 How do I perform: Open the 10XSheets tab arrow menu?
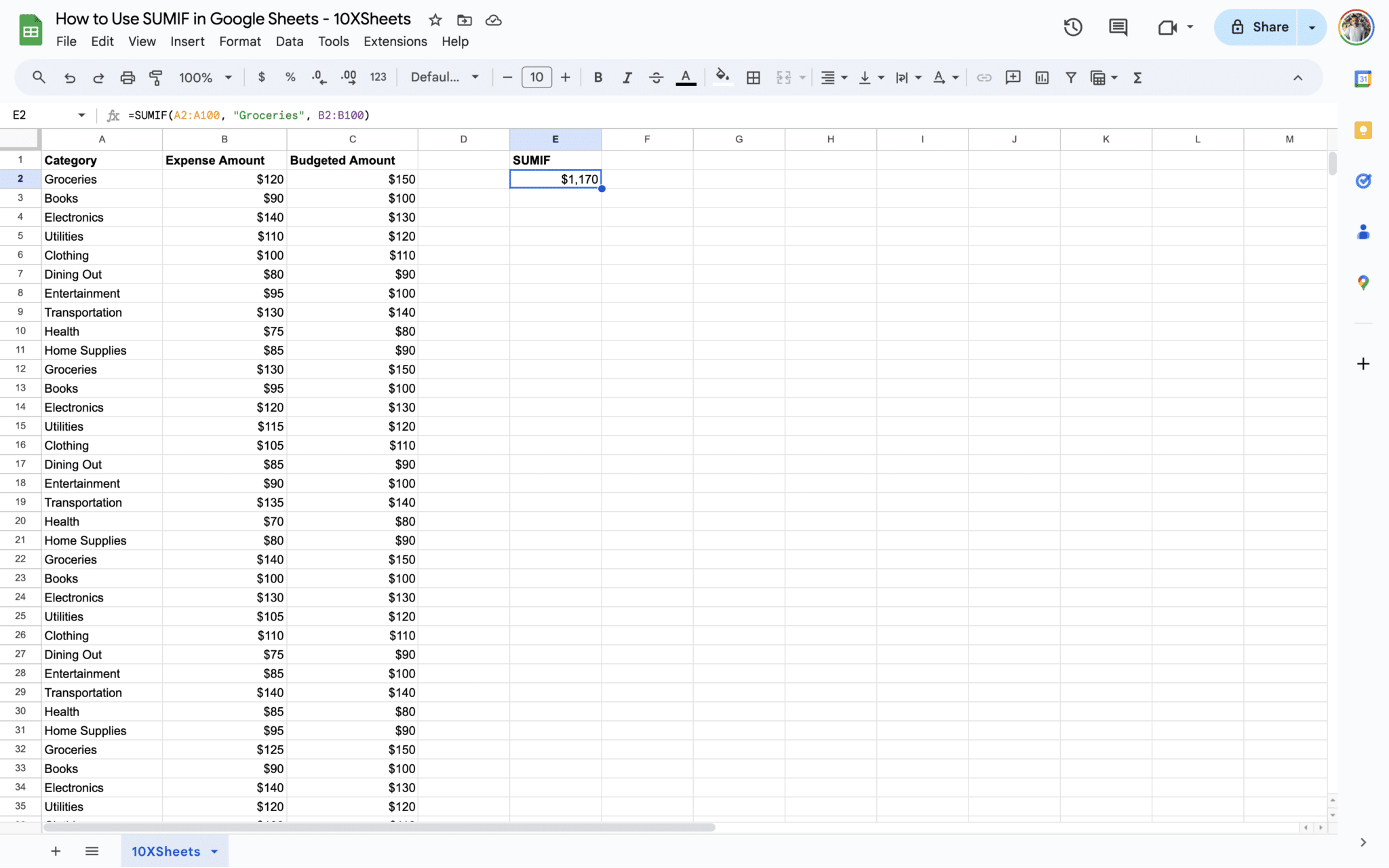pyautogui.click(x=215, y=852)
